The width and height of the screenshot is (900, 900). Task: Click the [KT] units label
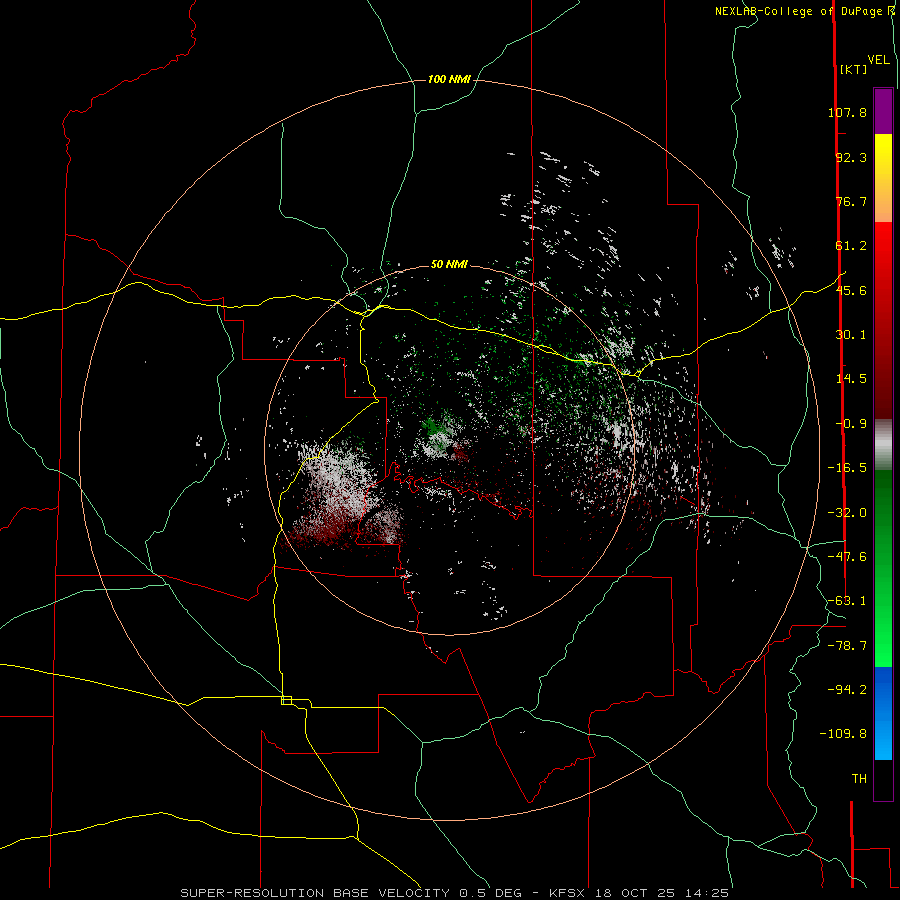[x=853, y=69]
